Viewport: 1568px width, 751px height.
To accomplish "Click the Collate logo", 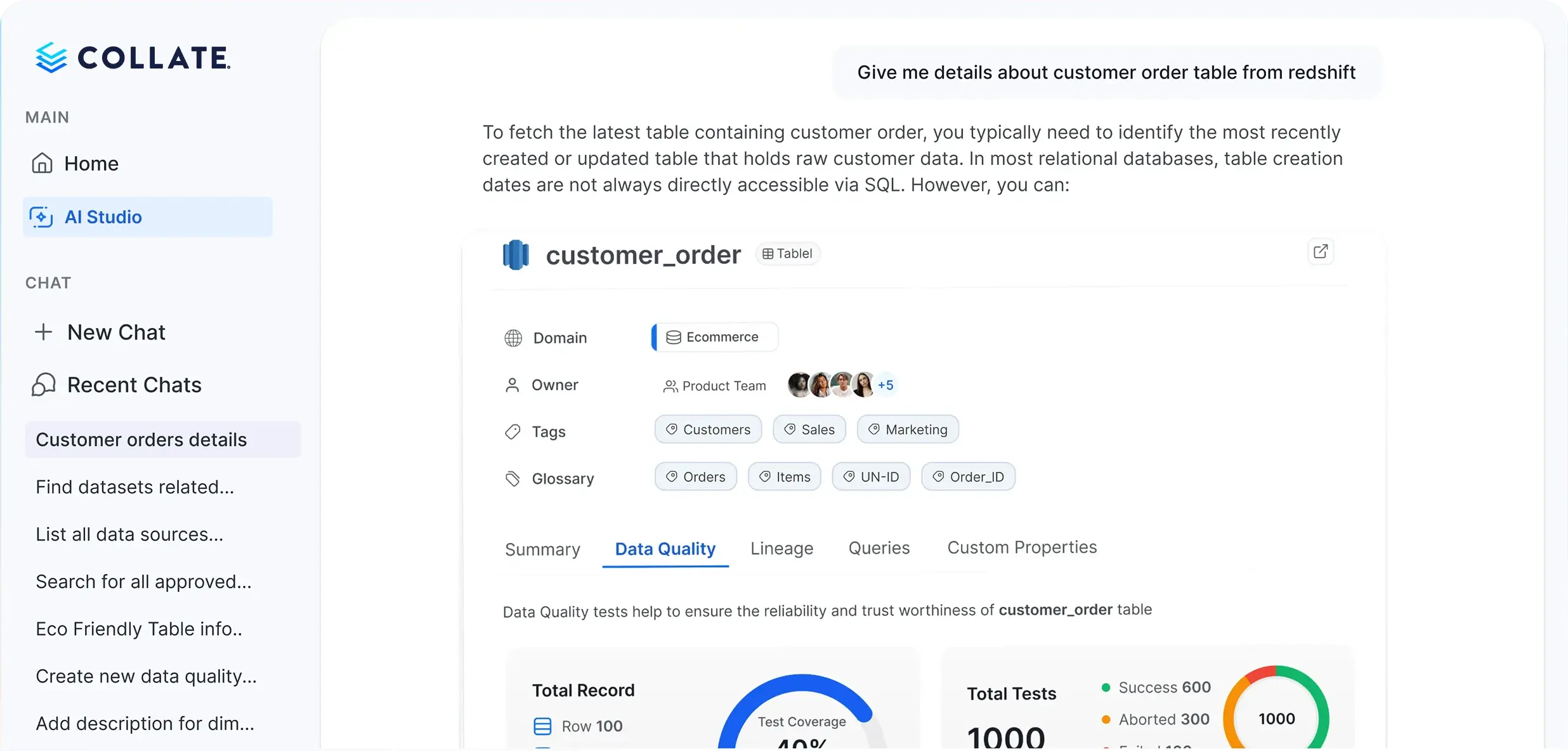I will pyautogui.click(x=133, y=58).
